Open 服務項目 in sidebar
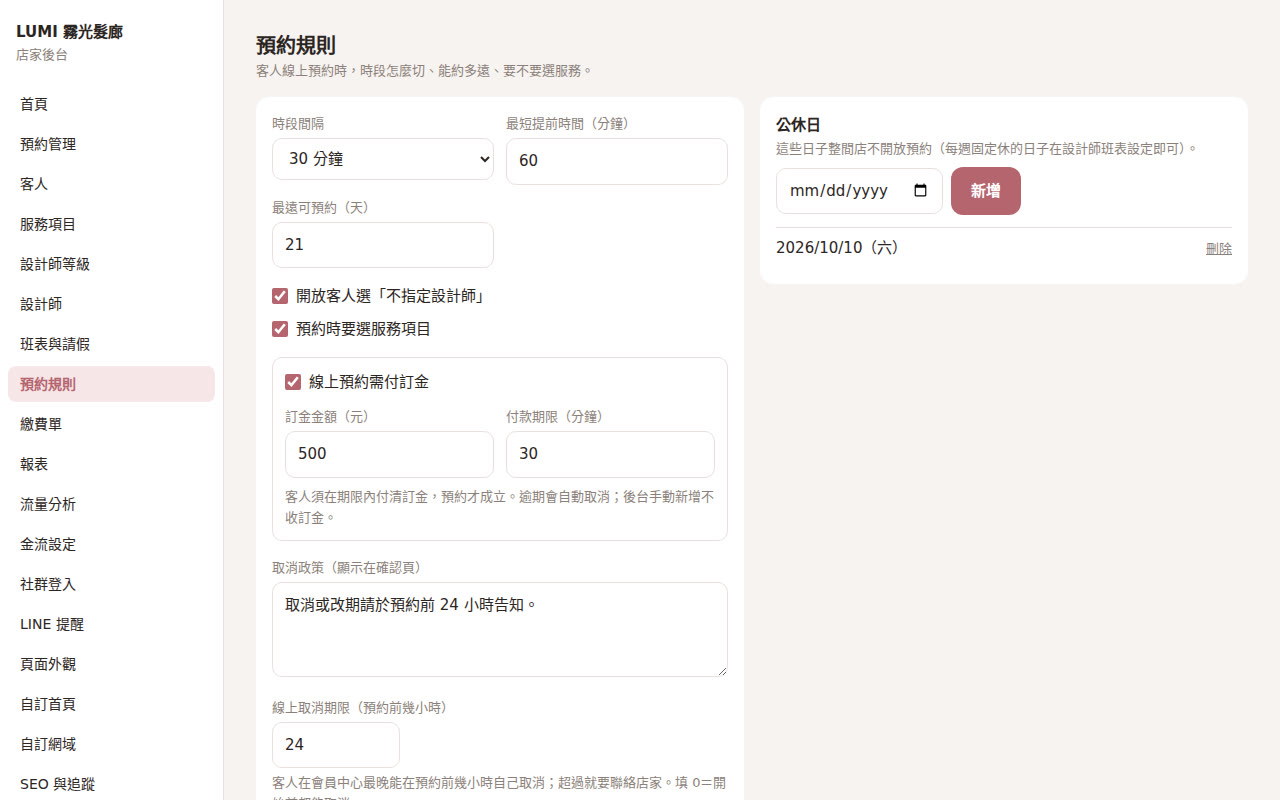Screen dimensions: 1280x800 click(111, 224)
